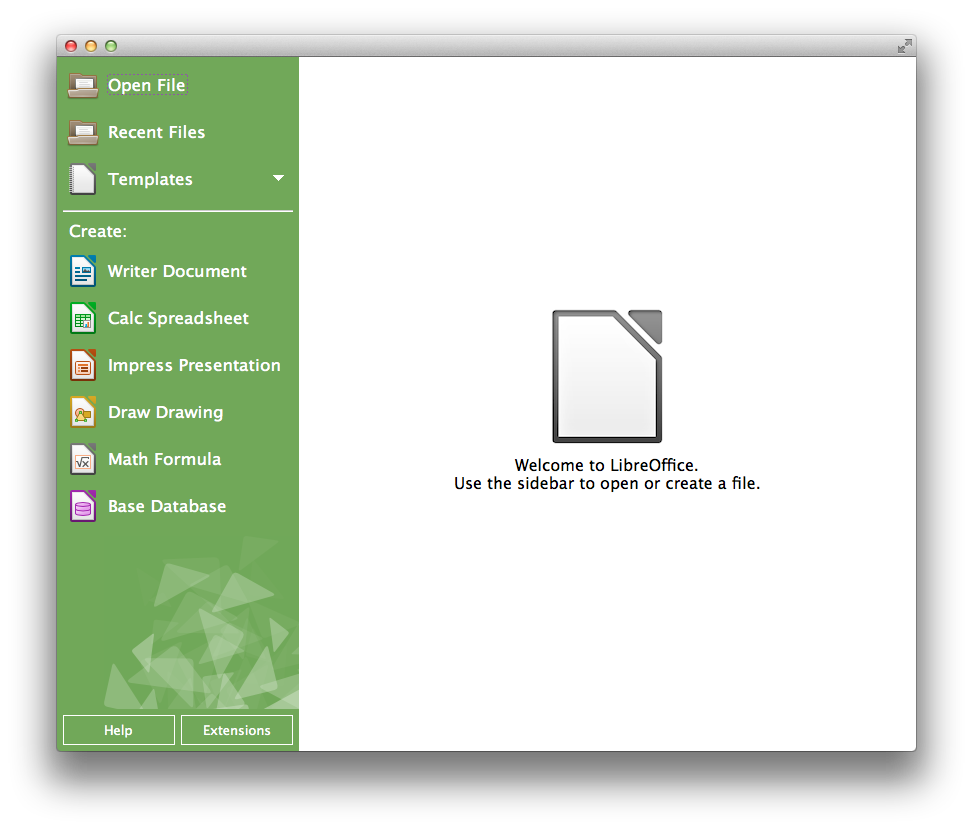Start a new Draw Drawing
This screenshot has width=973, height=830.
[x=165, y=413]
